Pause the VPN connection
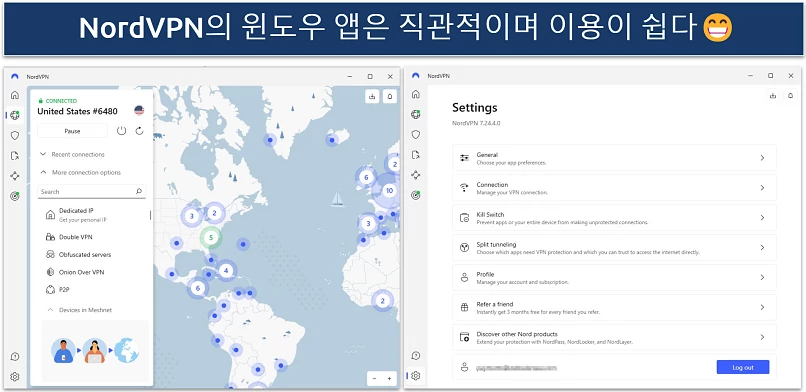 coord(72,131)
